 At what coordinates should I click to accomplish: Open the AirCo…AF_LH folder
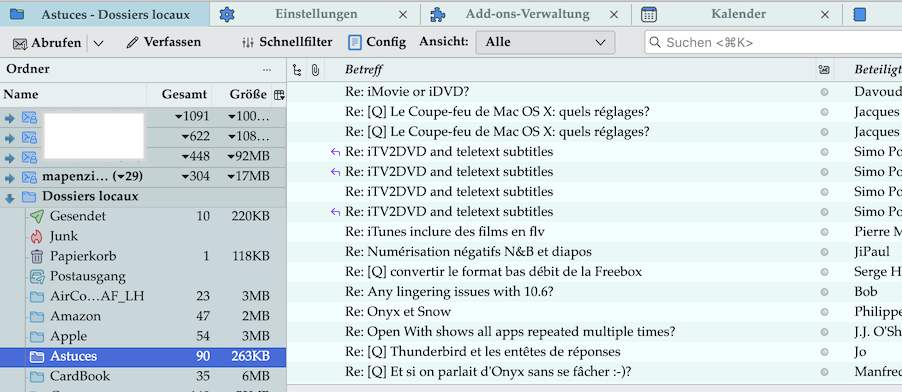pyautogui.click(x=143, y=296)
